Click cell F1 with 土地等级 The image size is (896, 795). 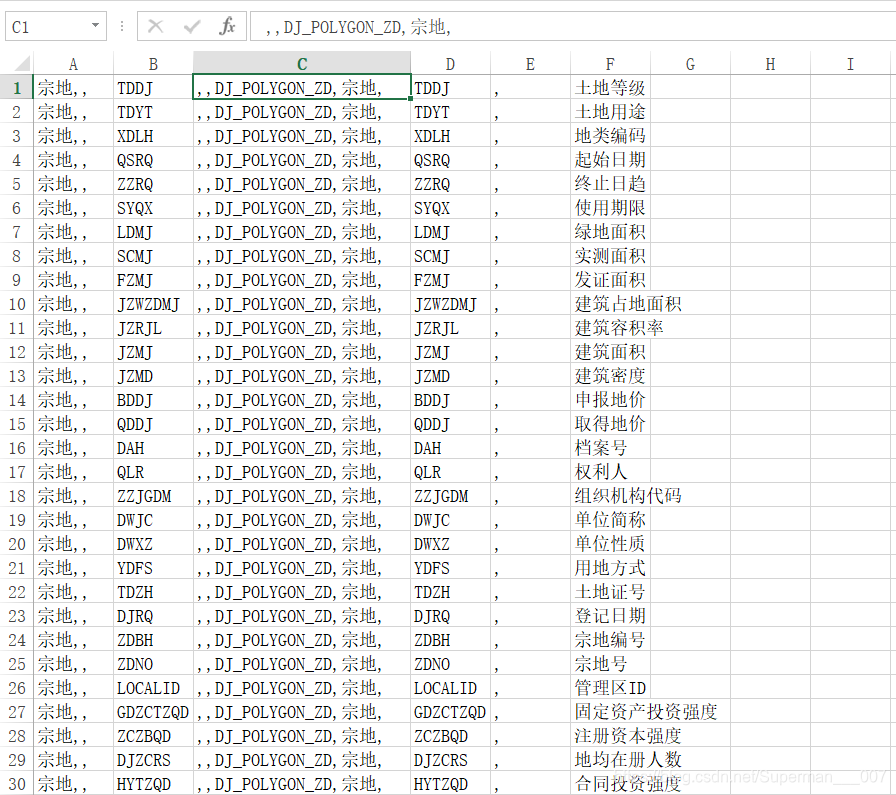[610, 87]
